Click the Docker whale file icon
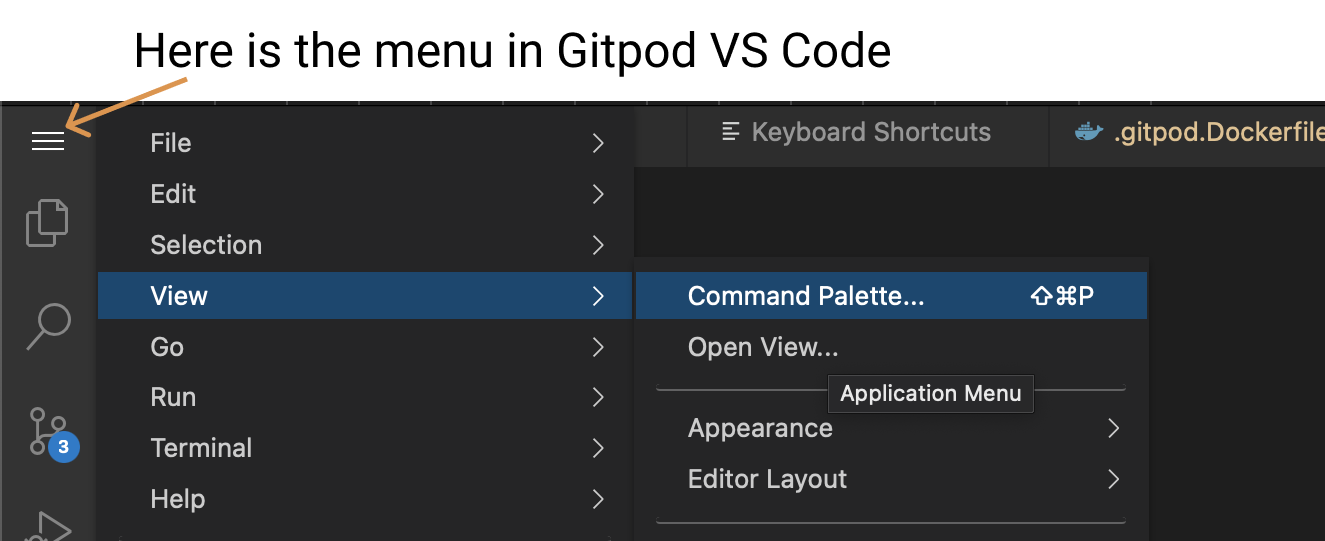The image size is (1325, 541). click(x=1088, y=132)
